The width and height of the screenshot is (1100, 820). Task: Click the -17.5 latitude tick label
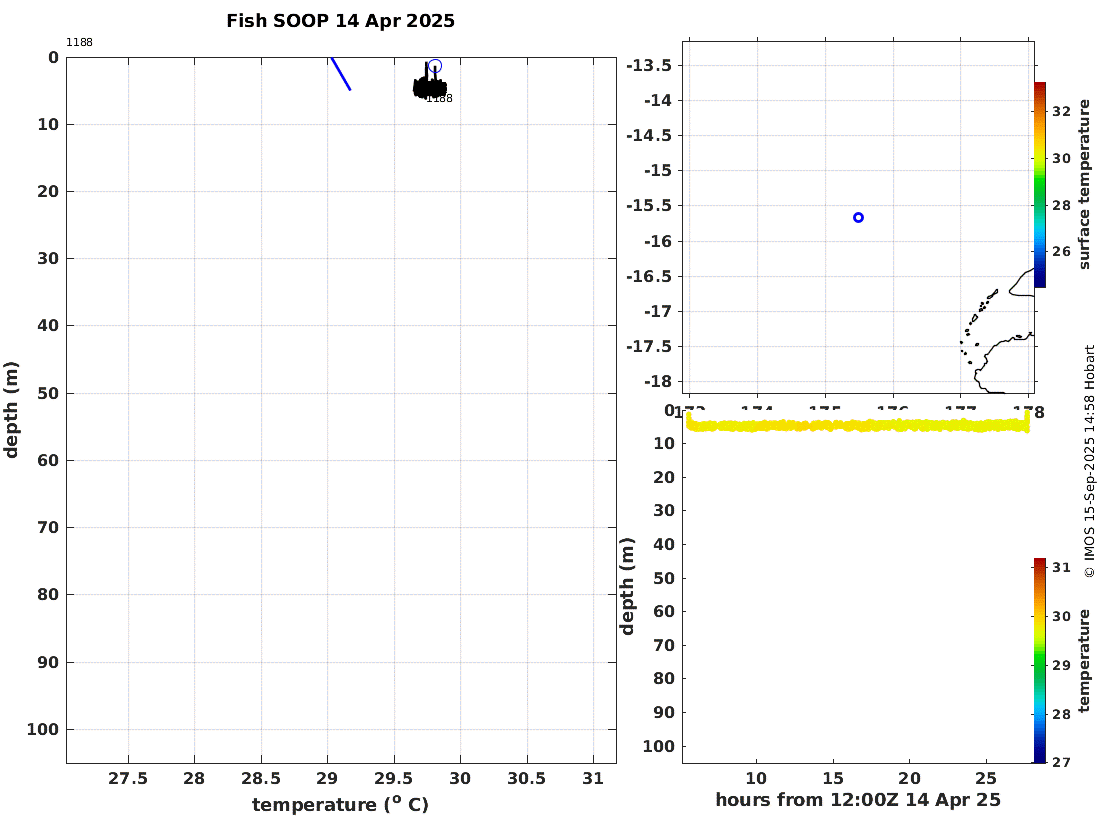coord(649,347)
